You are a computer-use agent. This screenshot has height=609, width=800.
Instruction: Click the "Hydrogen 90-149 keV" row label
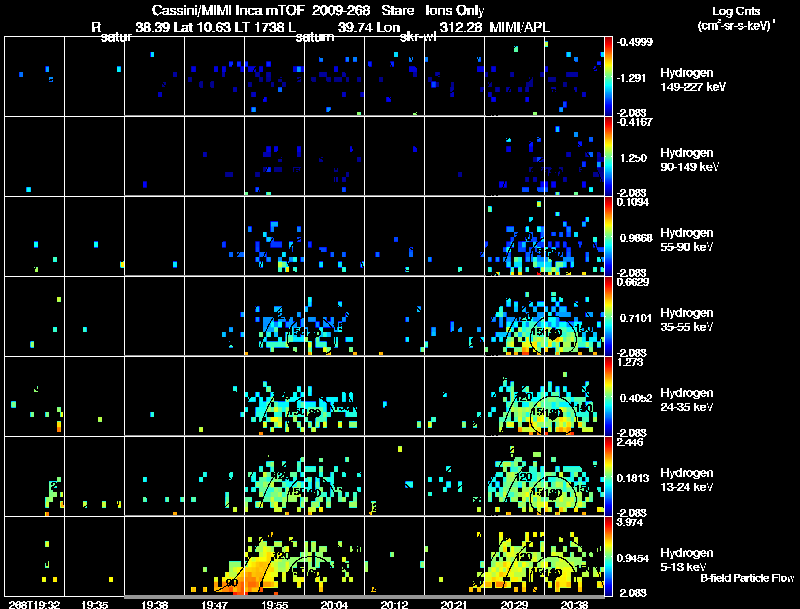(689, 160)
